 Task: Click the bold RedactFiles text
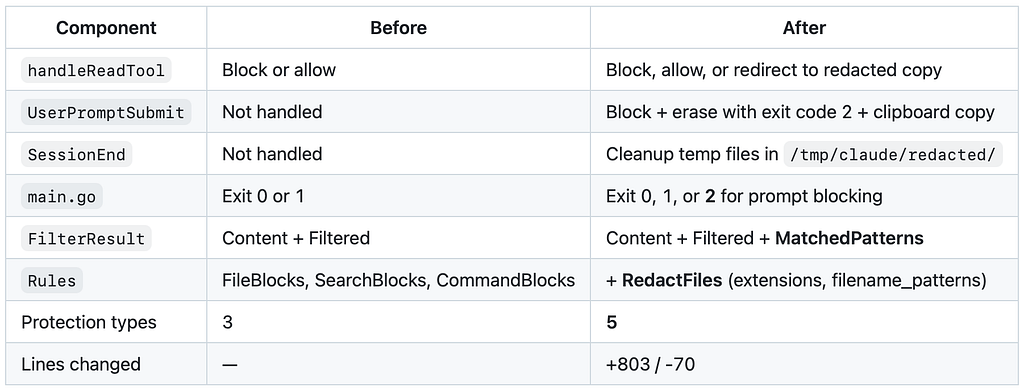[x=672, y=281]
